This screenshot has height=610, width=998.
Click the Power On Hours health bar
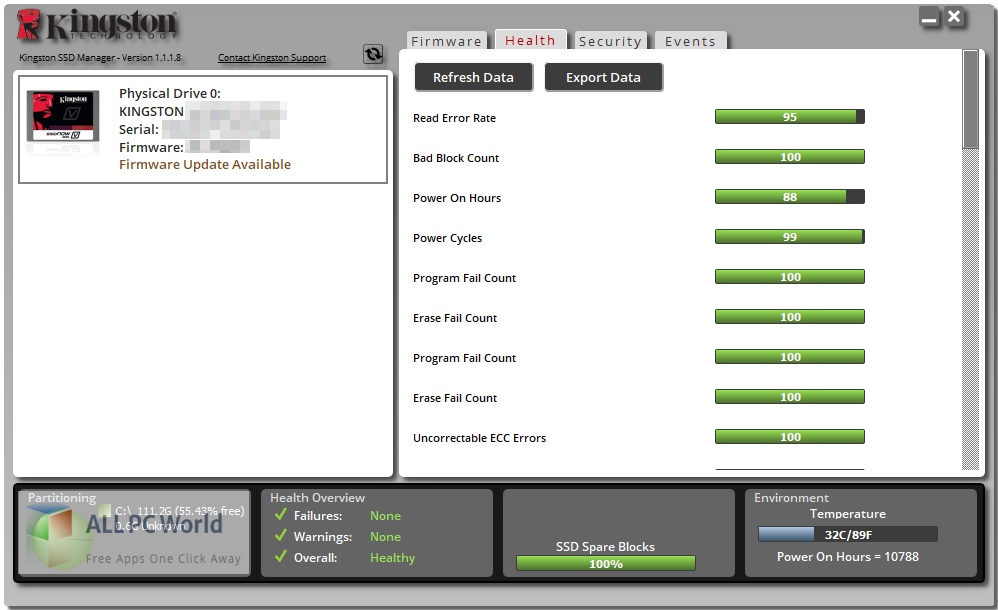(x=789, y=197)
